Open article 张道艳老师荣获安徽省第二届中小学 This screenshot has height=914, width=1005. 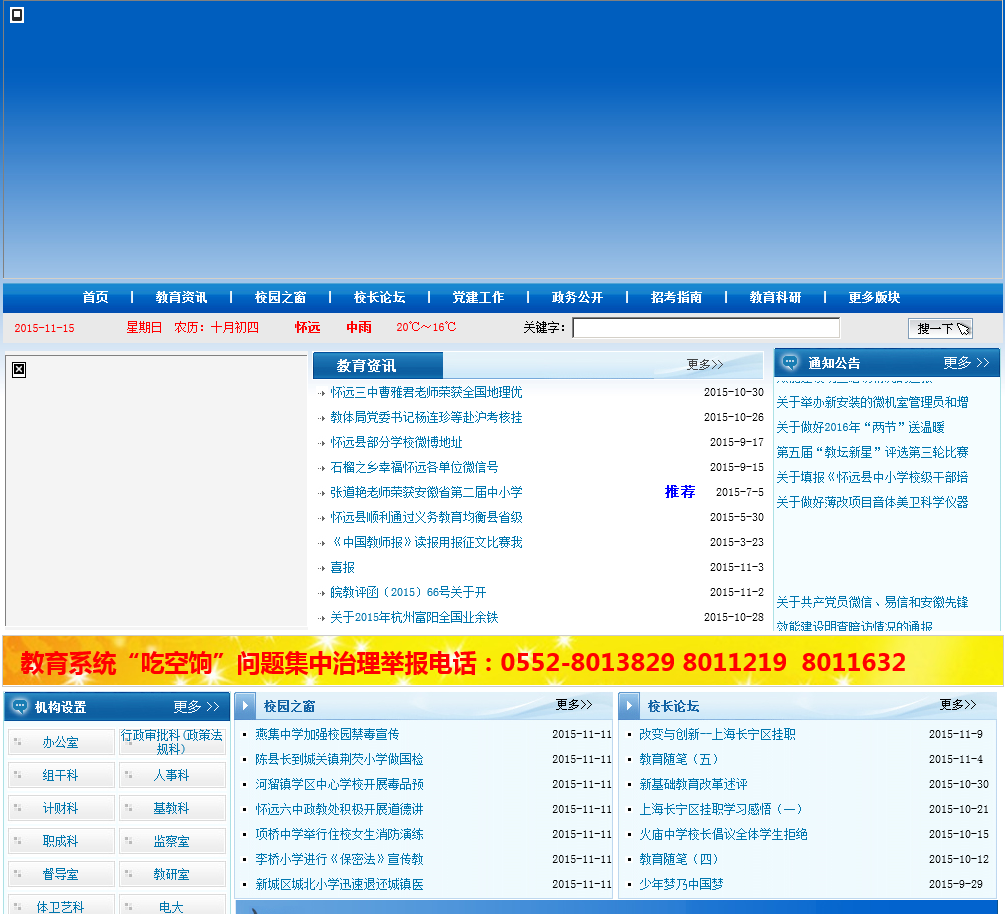pos(426,492)
